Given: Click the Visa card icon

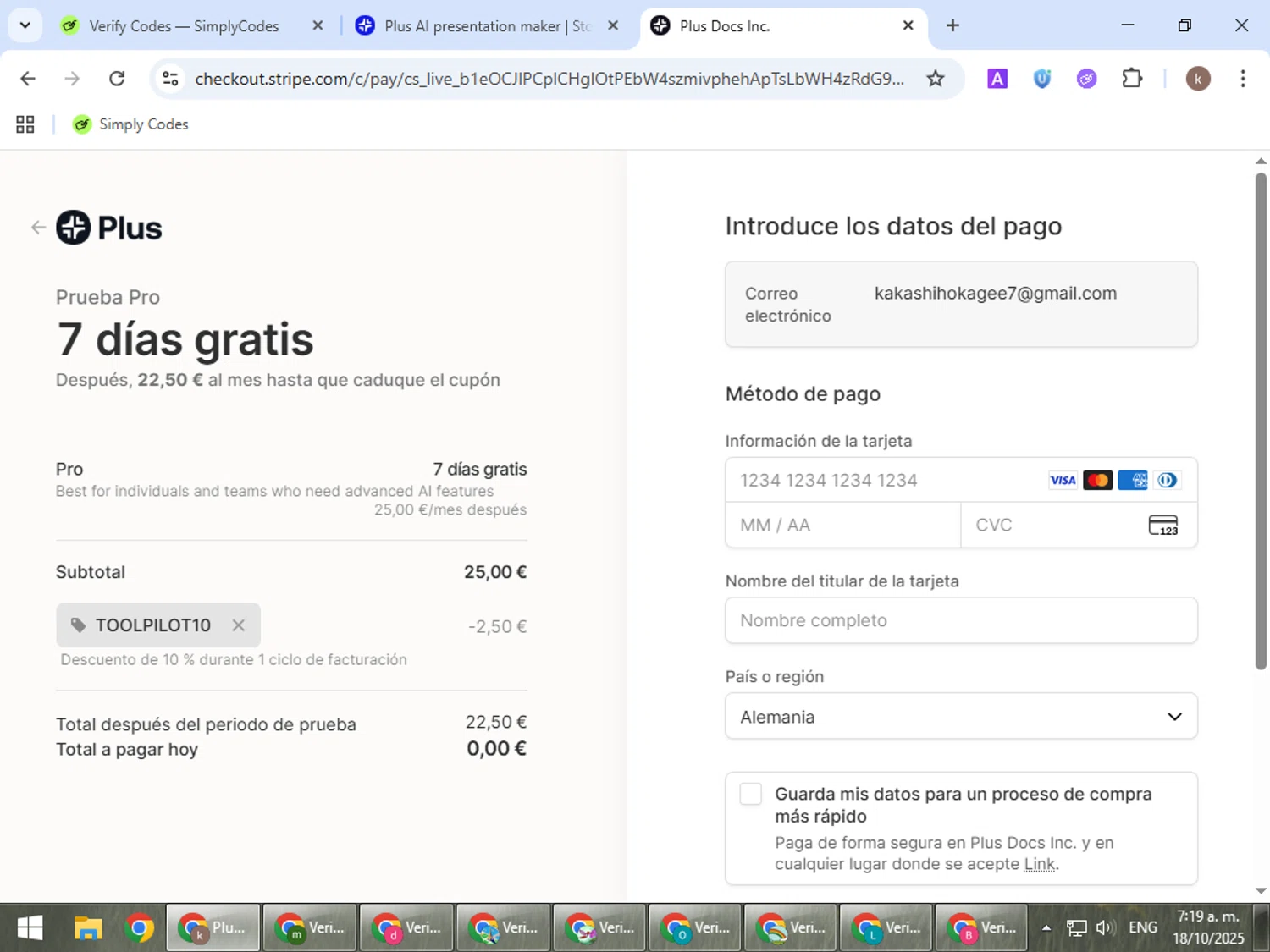Looking at the screenshot, I should pyautogui.click(x=1063, y=480).
